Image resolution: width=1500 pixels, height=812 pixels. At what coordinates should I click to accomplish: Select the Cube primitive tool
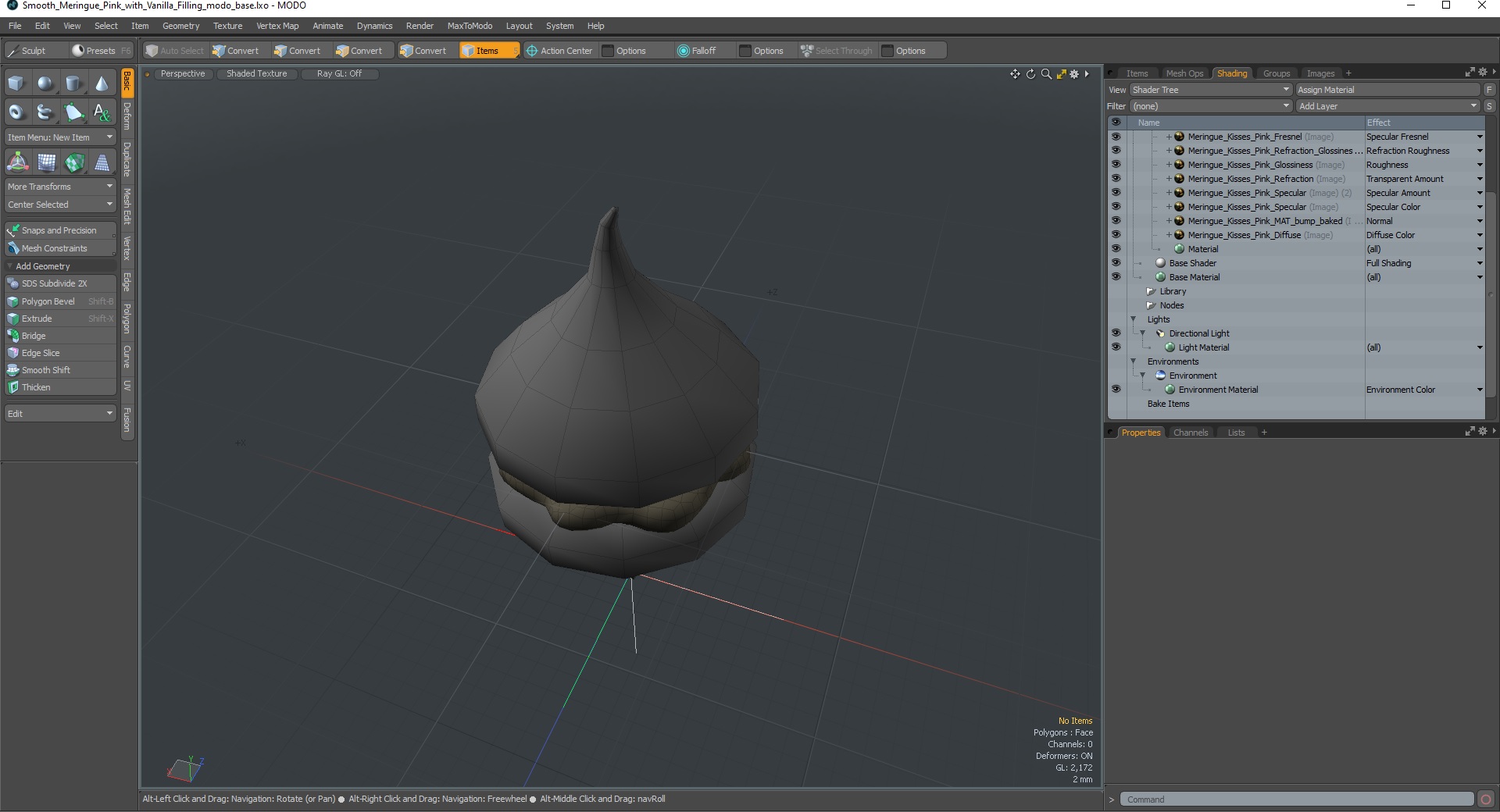coord(16,84)
